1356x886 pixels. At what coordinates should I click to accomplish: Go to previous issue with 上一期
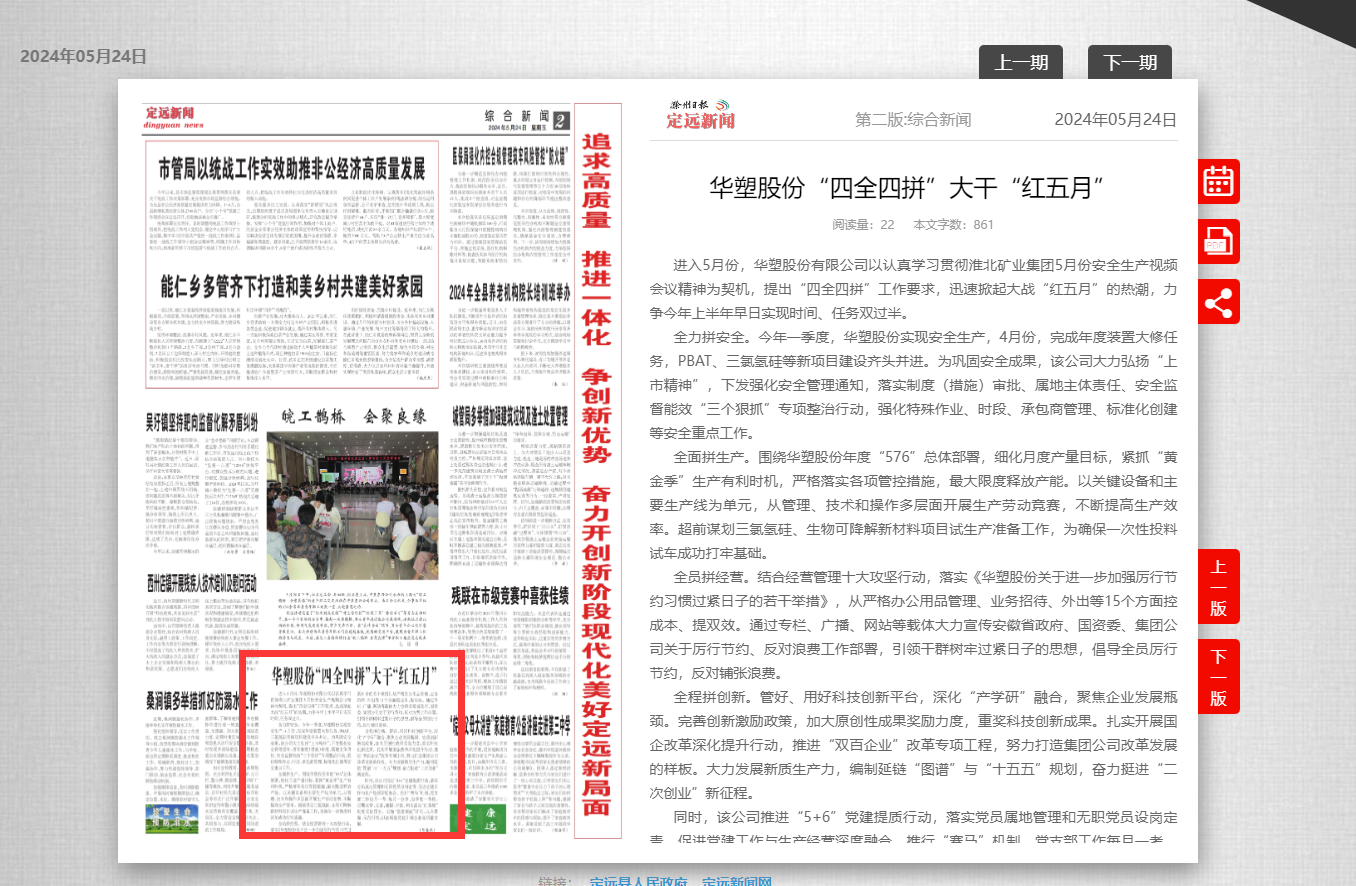point(1021,63)
